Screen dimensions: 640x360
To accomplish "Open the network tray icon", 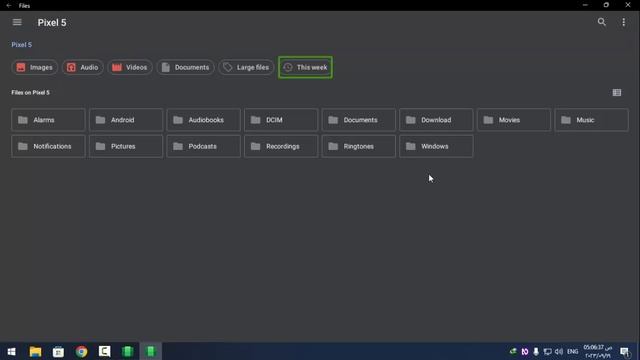I will point(547,351).
